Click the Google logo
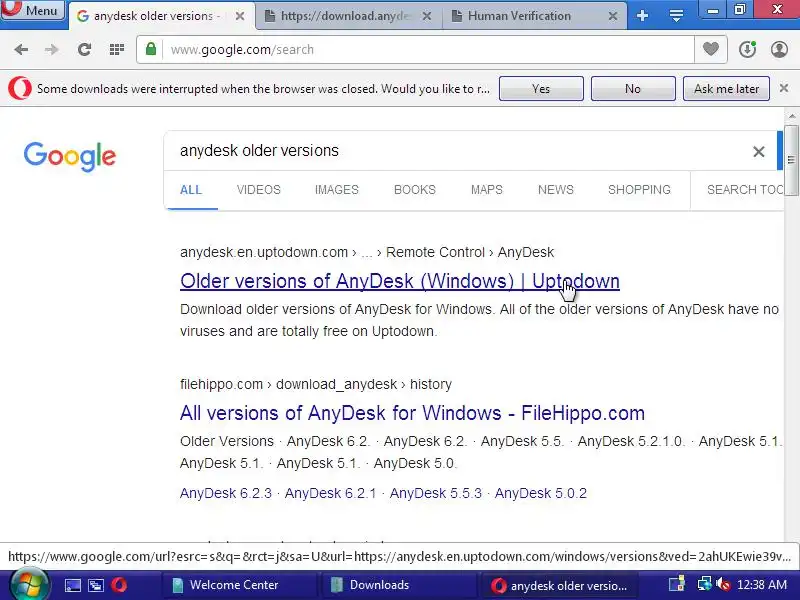 tap(70, 156)
